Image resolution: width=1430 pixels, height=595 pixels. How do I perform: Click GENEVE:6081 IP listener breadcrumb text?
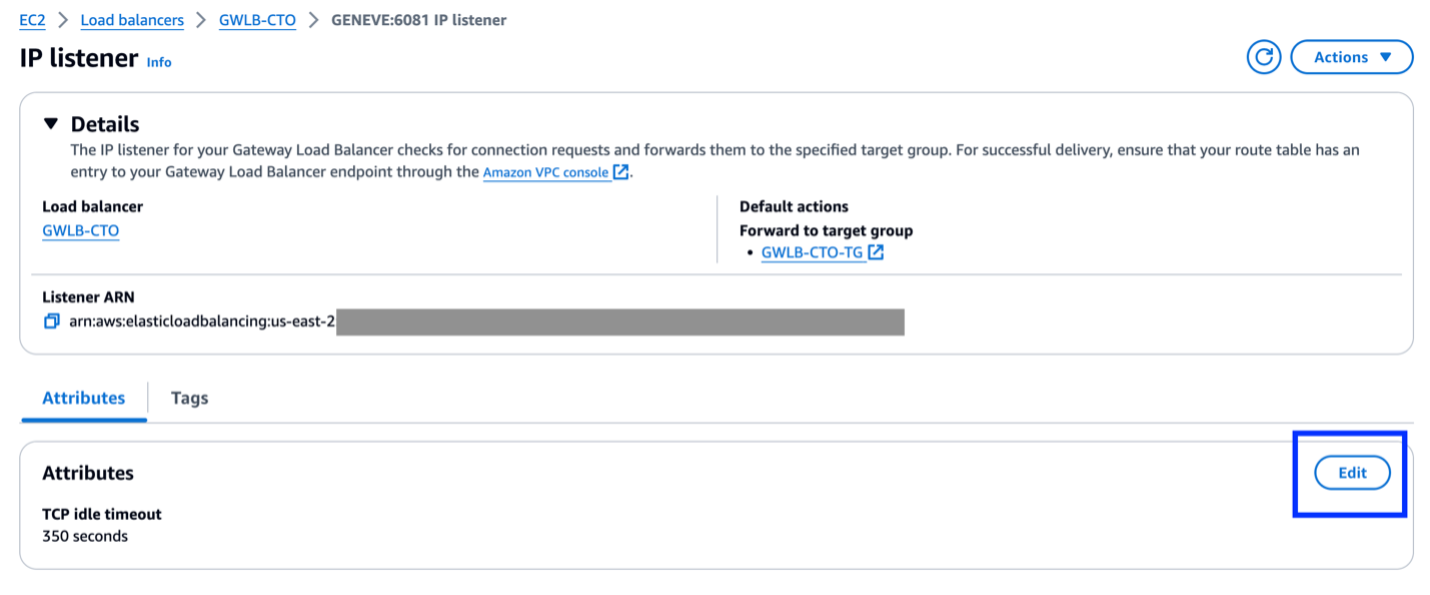coord(418,20)
